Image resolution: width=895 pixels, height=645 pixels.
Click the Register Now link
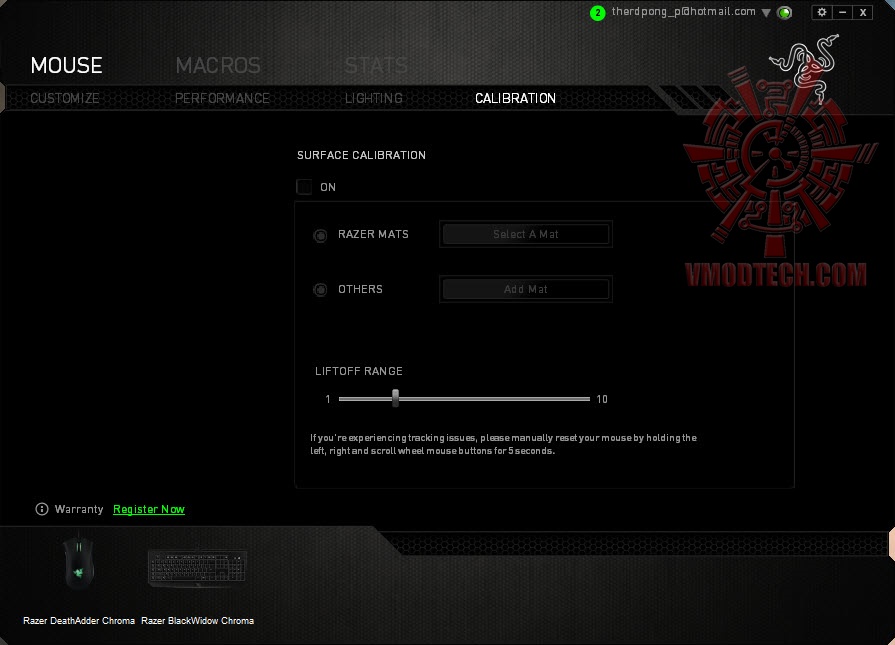tap(149, 509)
